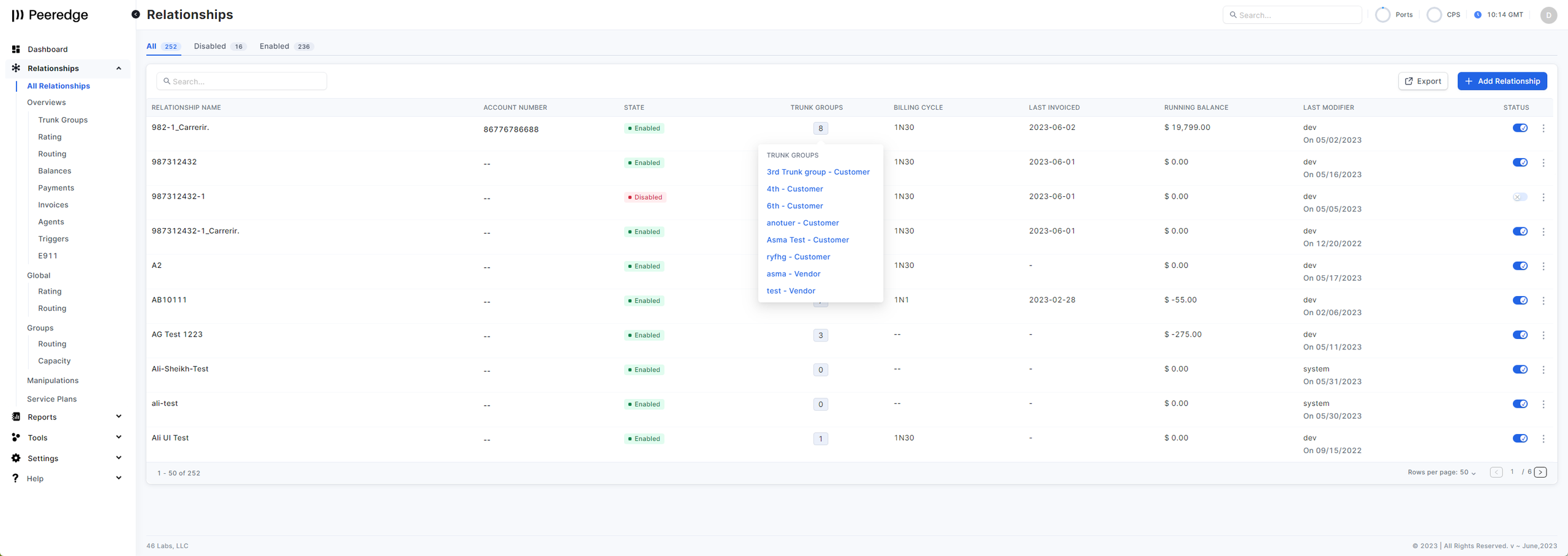This screenshot has height=556, width=1568.
Task: Open All Relationships in sidebar
Action: [58, 86]
